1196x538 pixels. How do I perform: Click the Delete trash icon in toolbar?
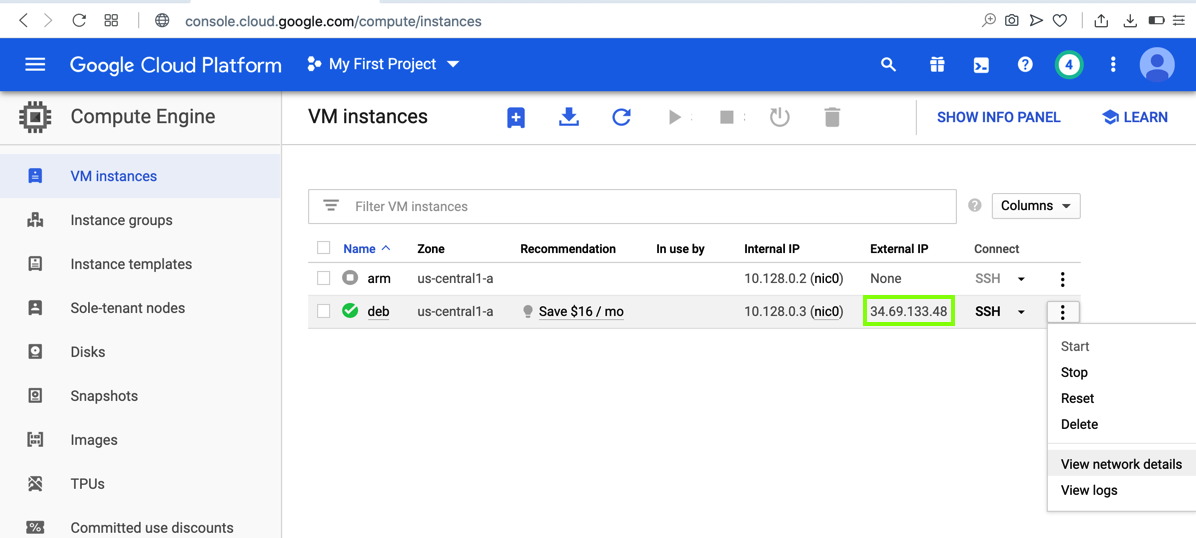click(x=832, y=118)
